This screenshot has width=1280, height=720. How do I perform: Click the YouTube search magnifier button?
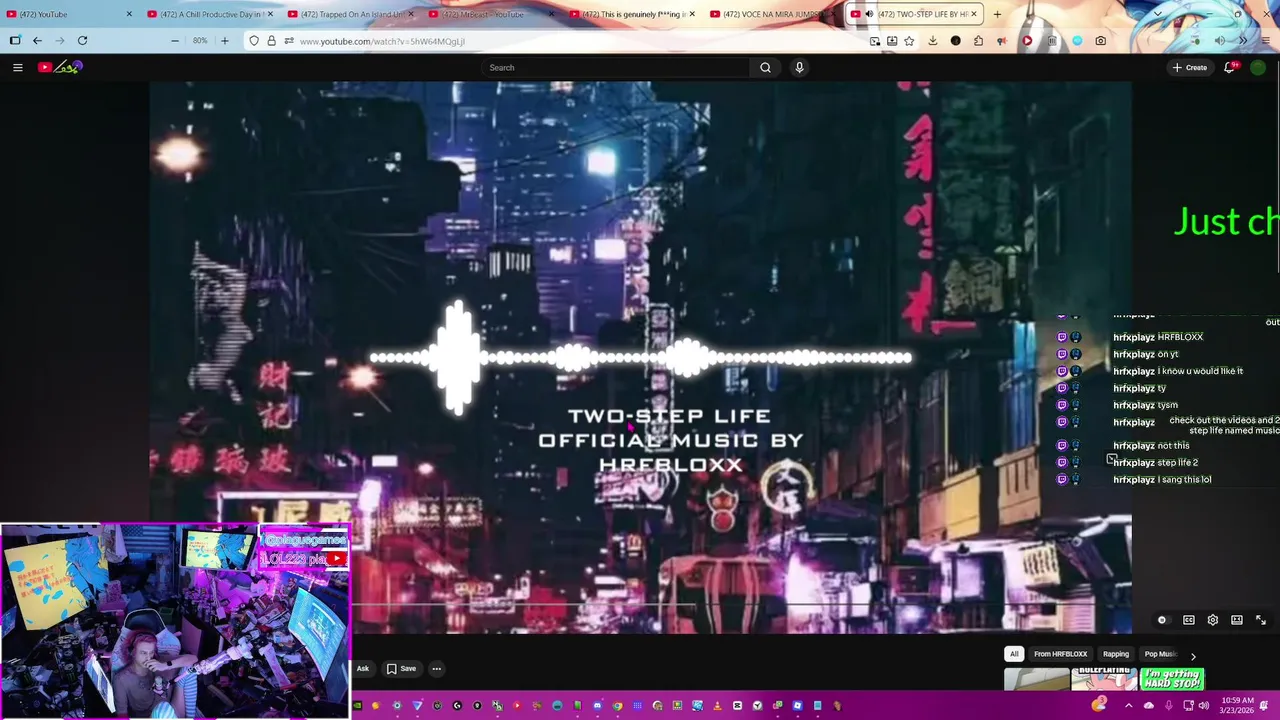[x=765, y=67]
